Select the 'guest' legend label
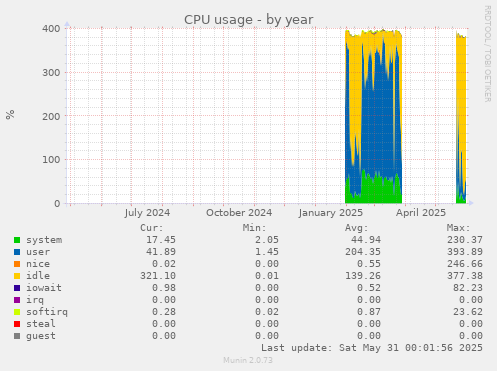This screenshot has height=371, width=497. click(x=41, y=336)
